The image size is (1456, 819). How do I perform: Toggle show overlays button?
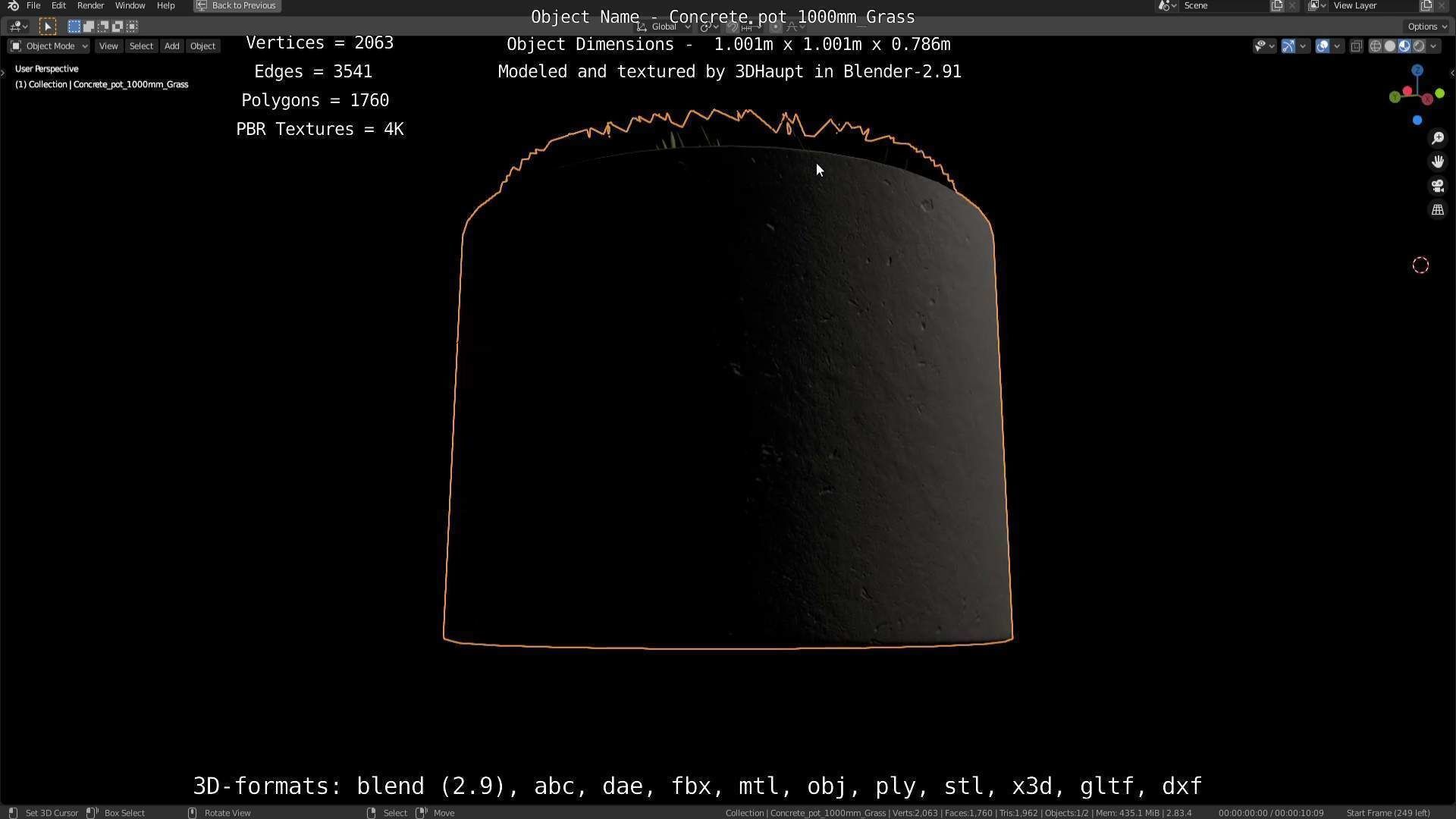pyautogui.click(x=1322, y=46)
